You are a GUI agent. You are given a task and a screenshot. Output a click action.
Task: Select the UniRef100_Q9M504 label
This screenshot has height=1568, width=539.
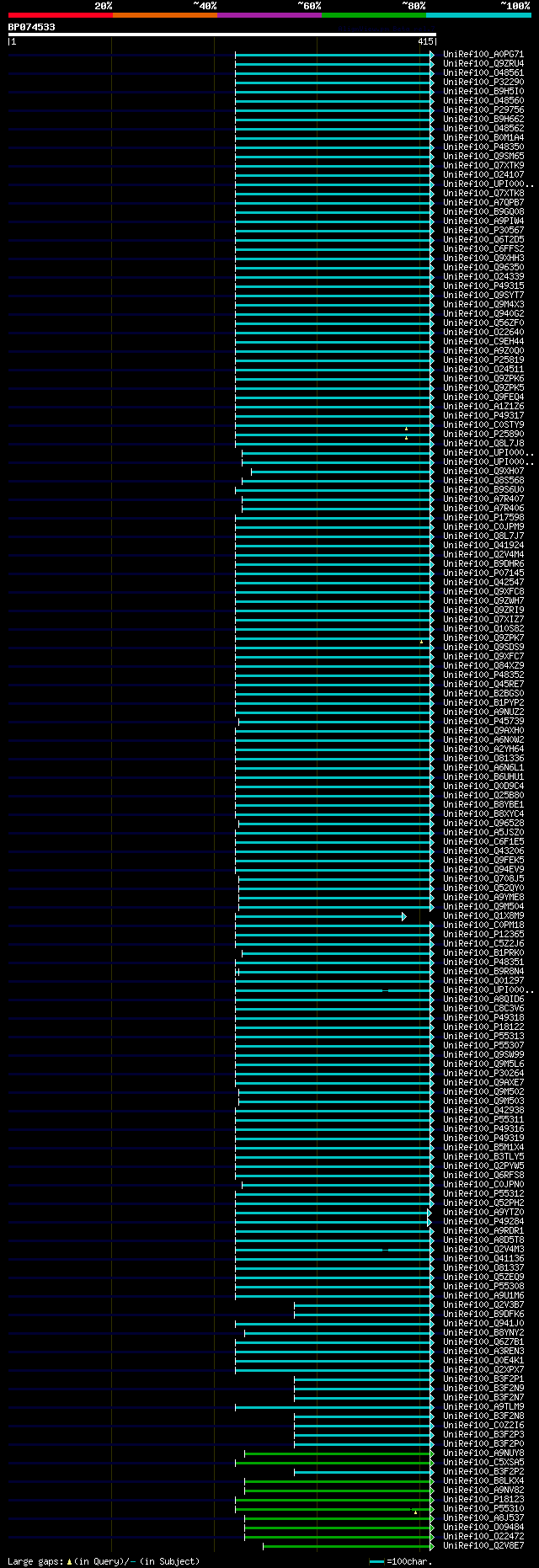coord(483,907)
